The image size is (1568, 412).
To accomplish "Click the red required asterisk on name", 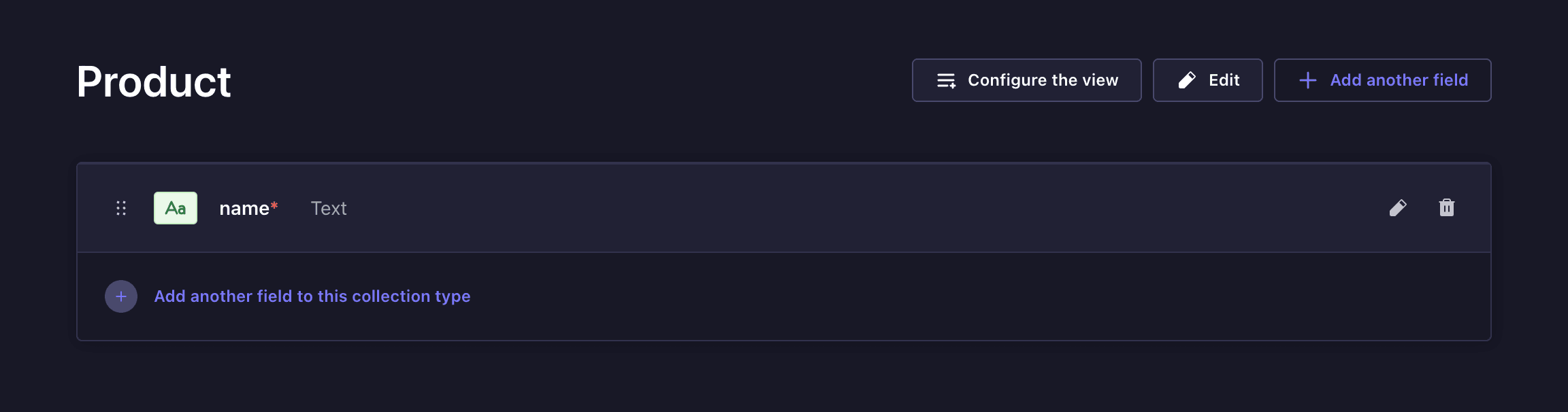I will [274, 205].
